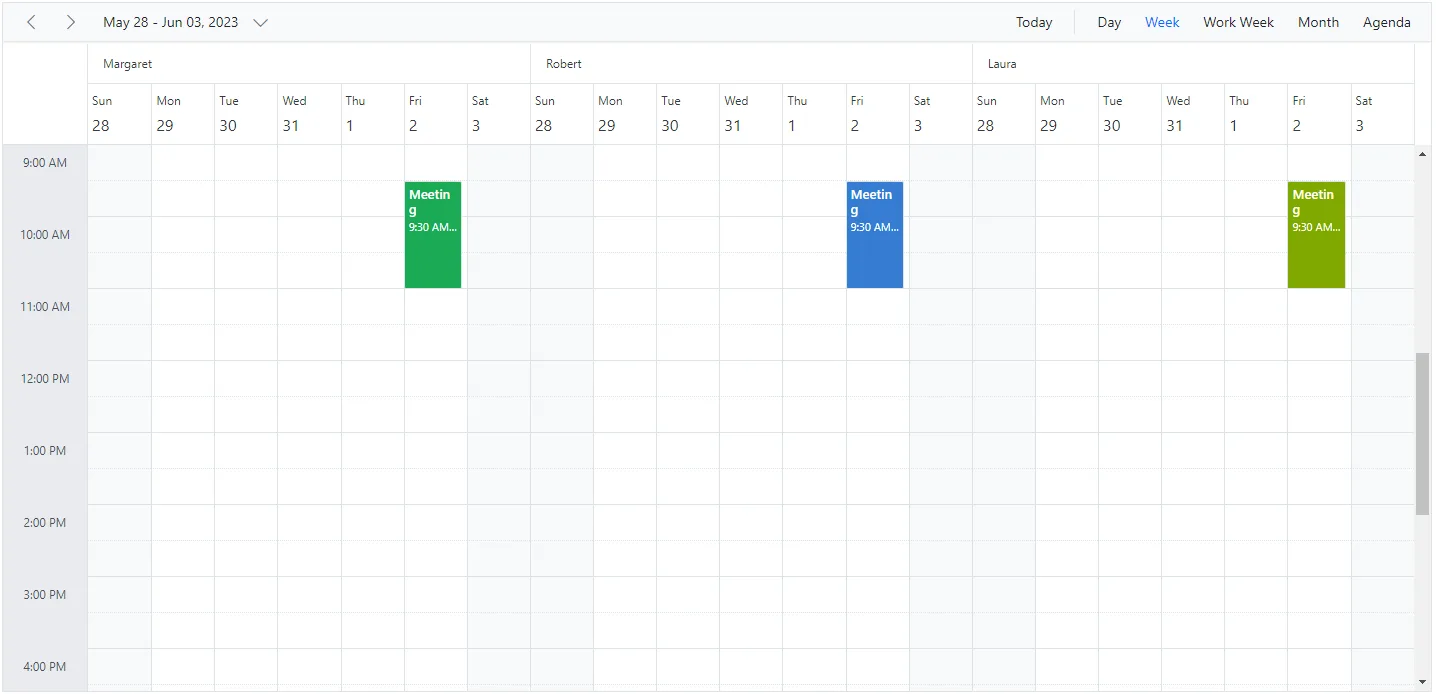Click the scrollbar down arrow
The image size is (1436, 694).
[1423, 682]
